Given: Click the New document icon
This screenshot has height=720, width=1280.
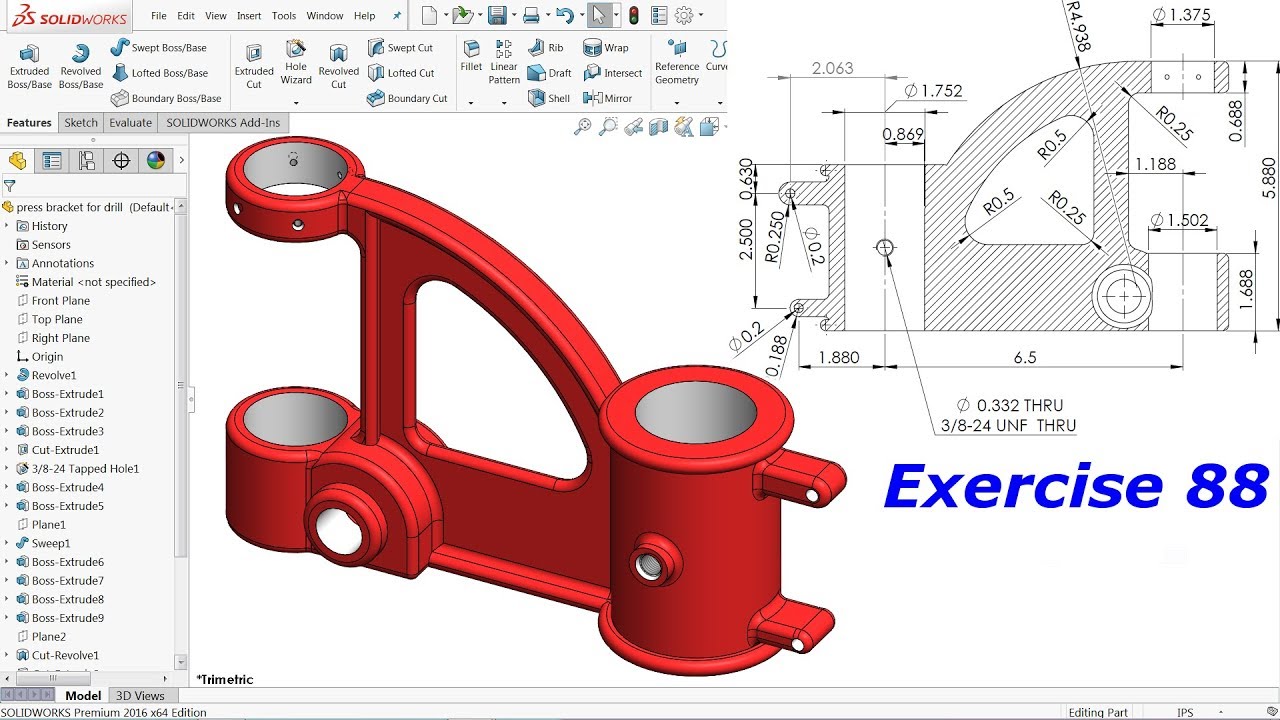Looking at the screenshot, I should [428, 15].
